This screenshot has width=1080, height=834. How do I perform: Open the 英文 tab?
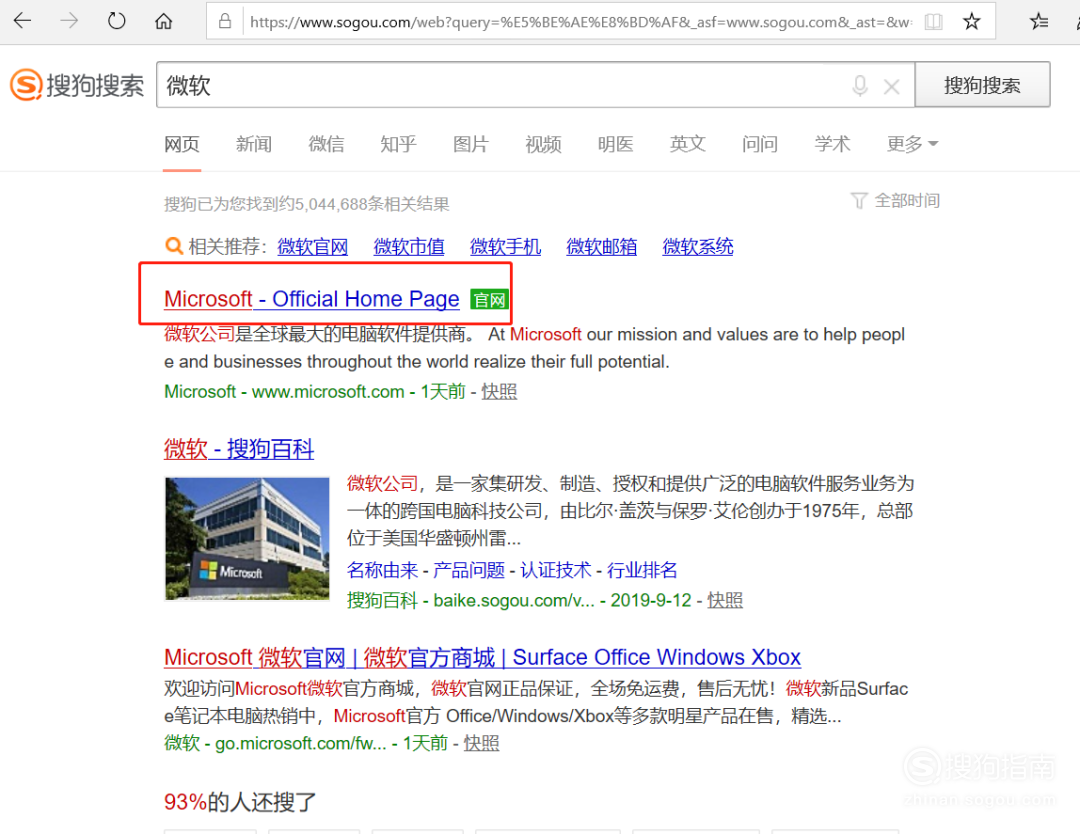pos(688,144)
